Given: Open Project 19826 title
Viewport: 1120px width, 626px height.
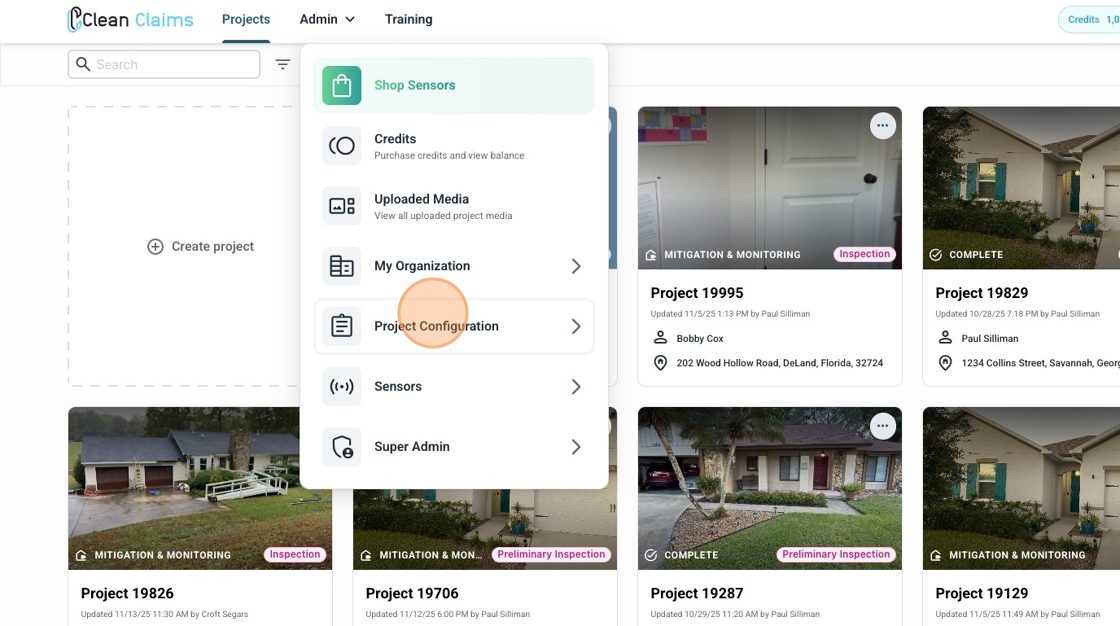Looking at the screenshot, I should (127, 593).
